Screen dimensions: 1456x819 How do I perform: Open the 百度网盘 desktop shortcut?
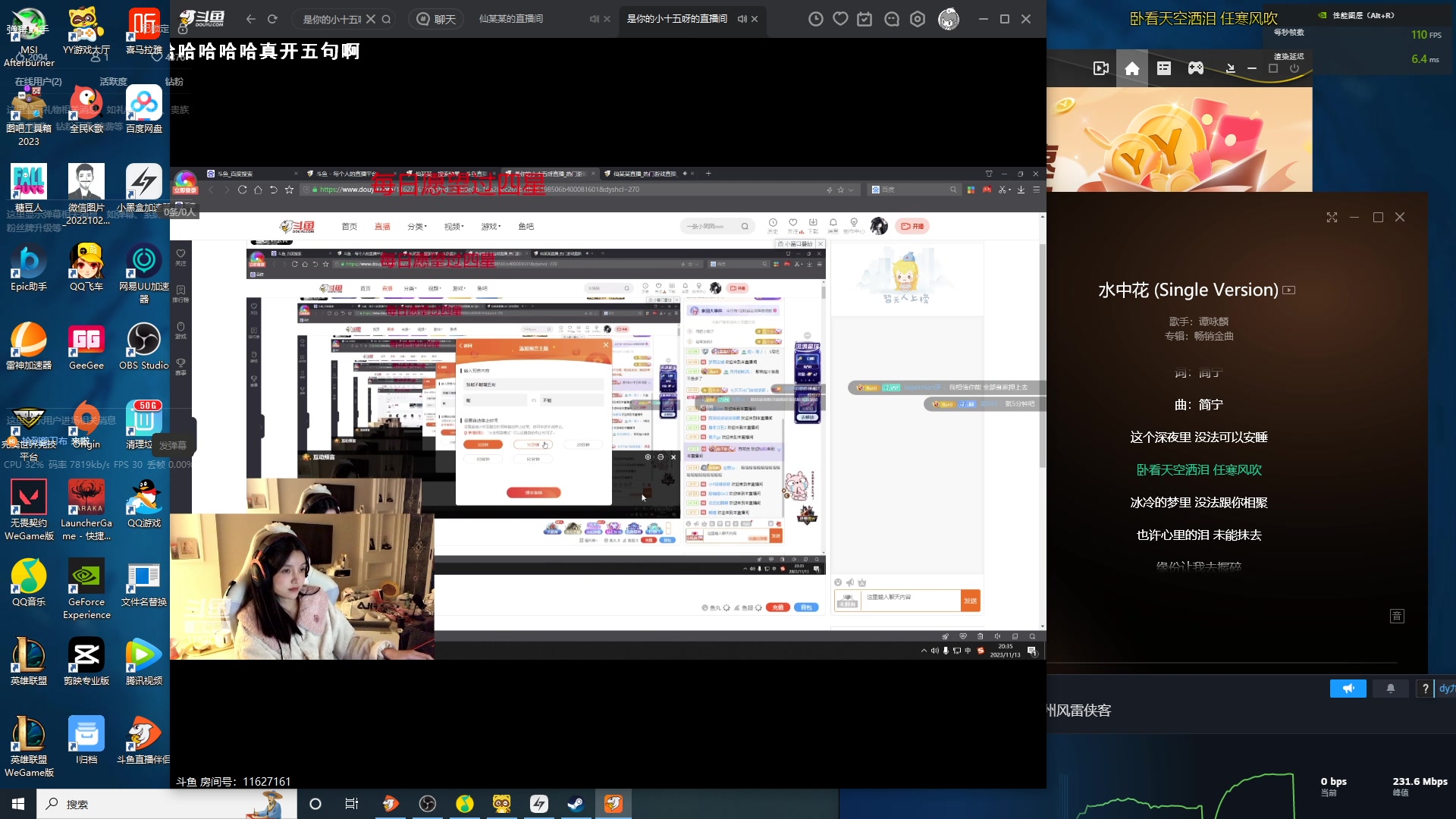tap(144, 110)
